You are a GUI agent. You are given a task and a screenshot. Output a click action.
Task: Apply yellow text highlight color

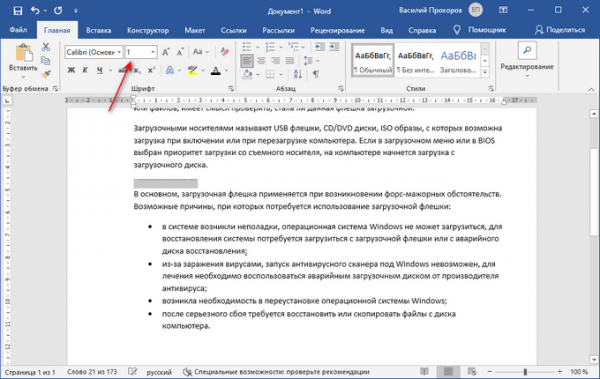(192, 70)
